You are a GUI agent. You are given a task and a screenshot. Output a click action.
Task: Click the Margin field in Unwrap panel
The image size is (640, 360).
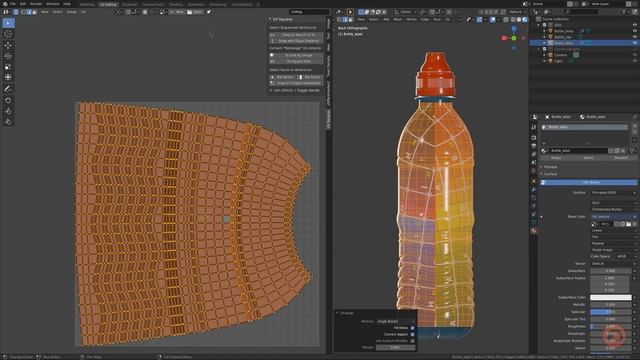coord(395,347)
